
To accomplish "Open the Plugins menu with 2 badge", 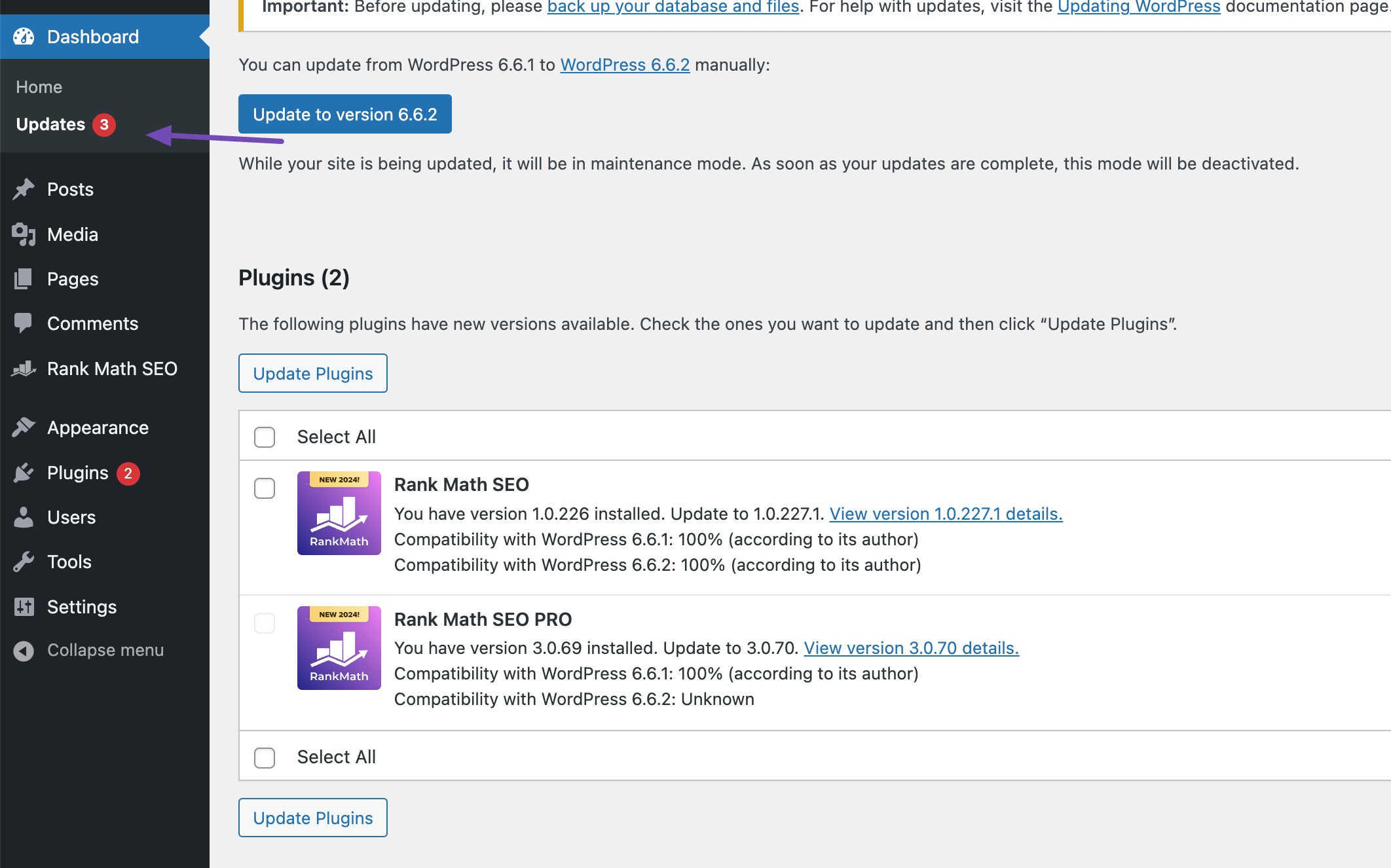I will 77,473.
